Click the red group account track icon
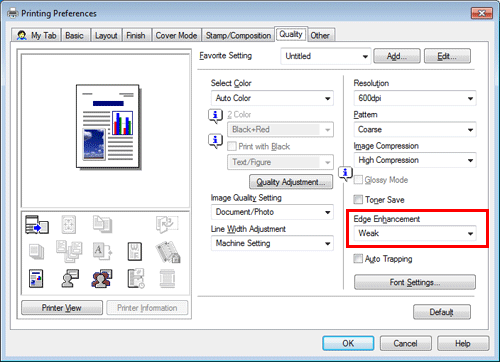 click(x=102, y=279)
